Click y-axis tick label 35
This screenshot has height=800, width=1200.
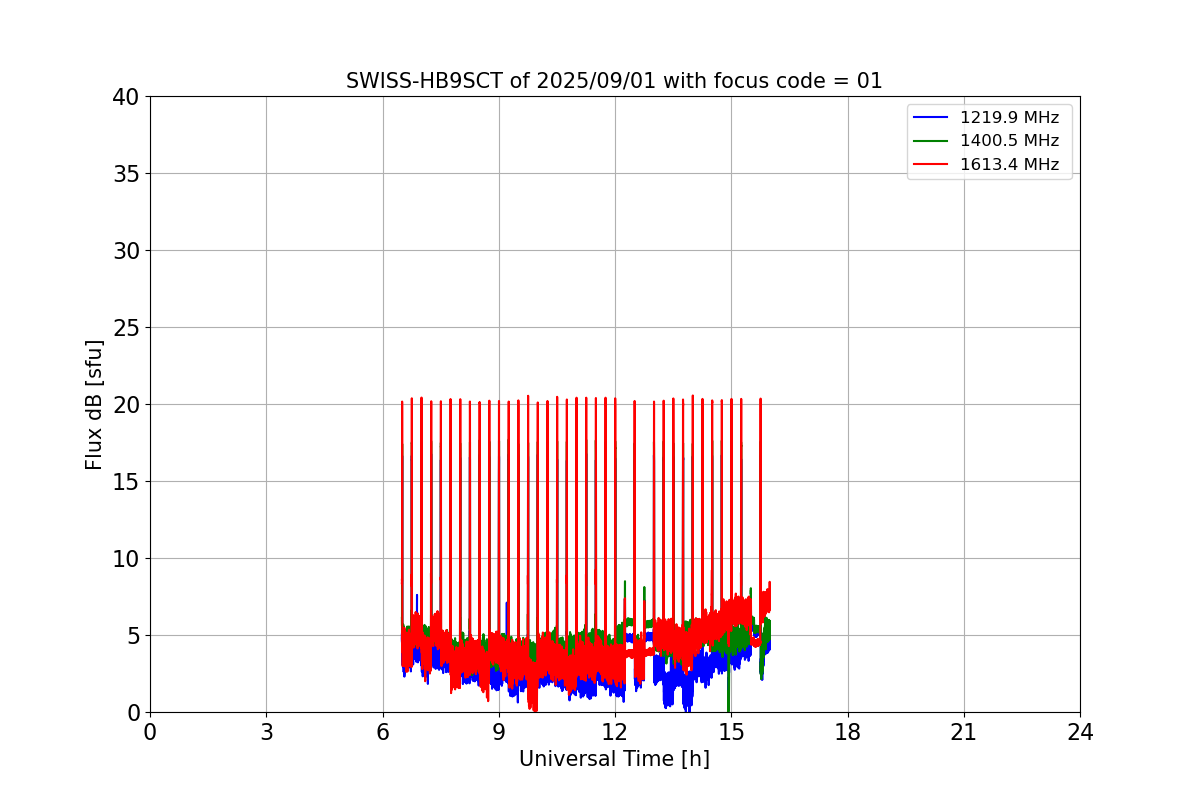[x=126, y=174]
